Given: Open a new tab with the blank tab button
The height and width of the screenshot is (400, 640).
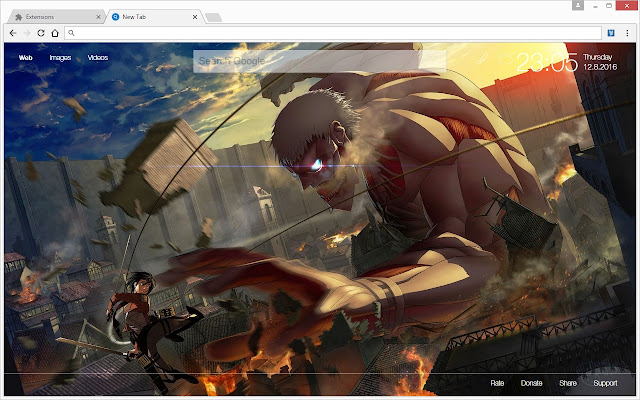Looking at the screenshot, I should (x=213, y=17).
